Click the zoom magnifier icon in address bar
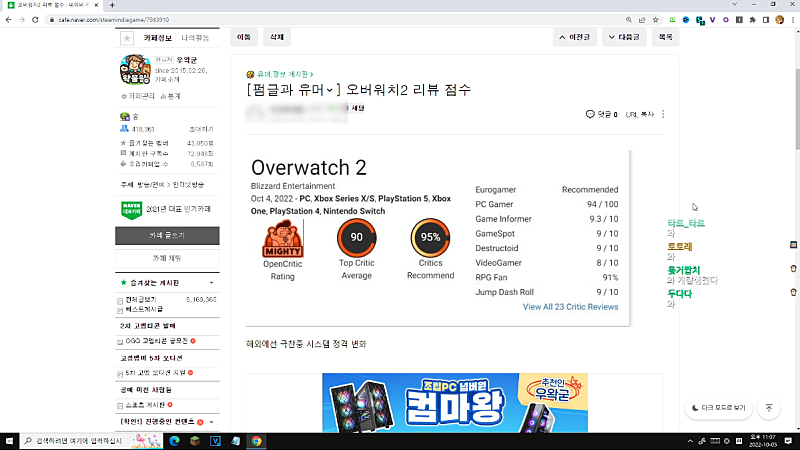Screen dimensions: 800x450 [629, 20]
